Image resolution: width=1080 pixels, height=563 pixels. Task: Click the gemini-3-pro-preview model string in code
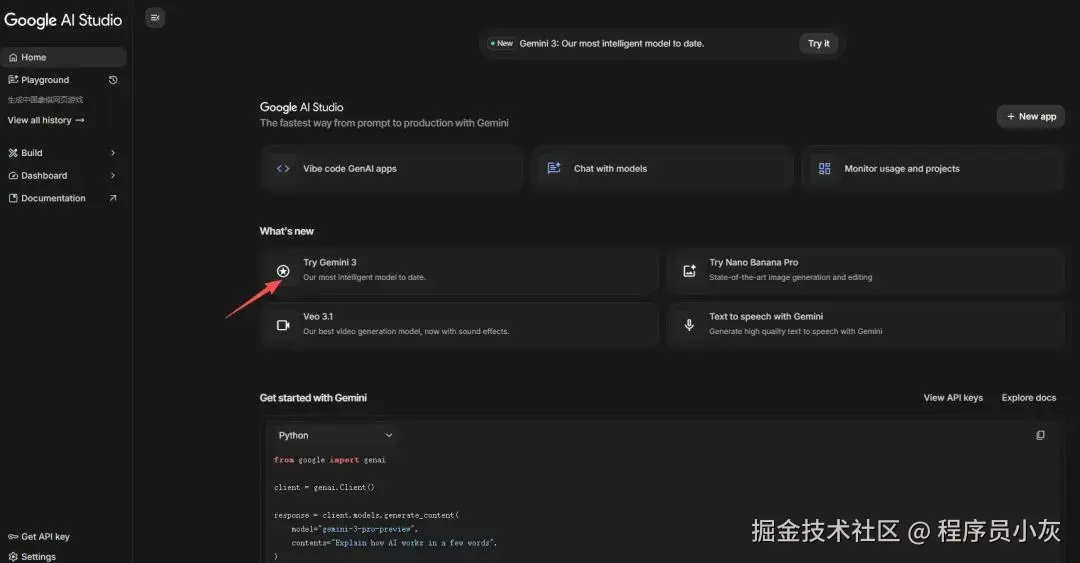tap(368, 529)
